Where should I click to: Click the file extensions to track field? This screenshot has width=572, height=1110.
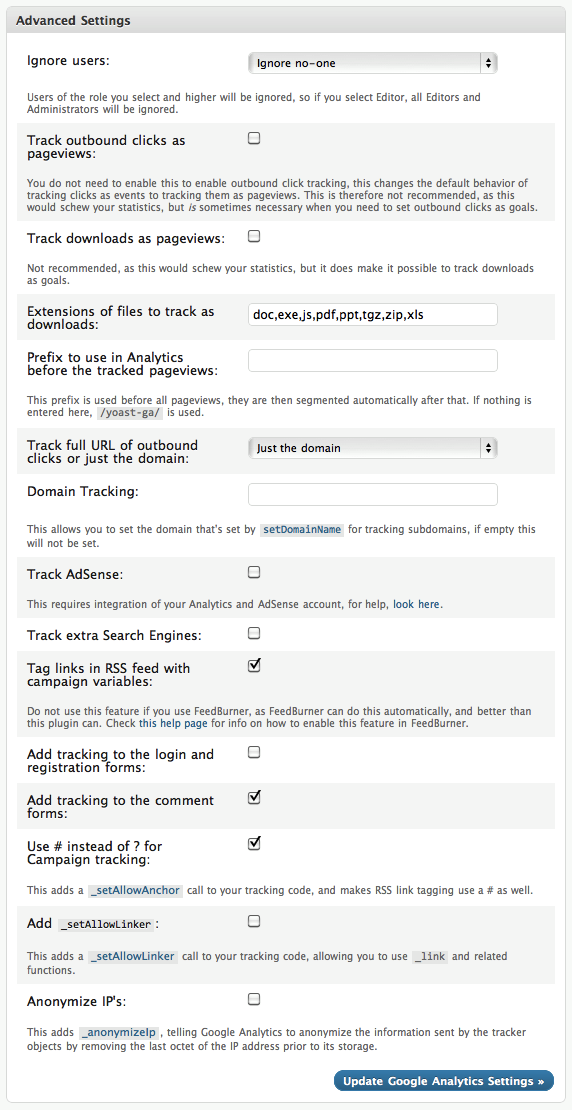372,314
